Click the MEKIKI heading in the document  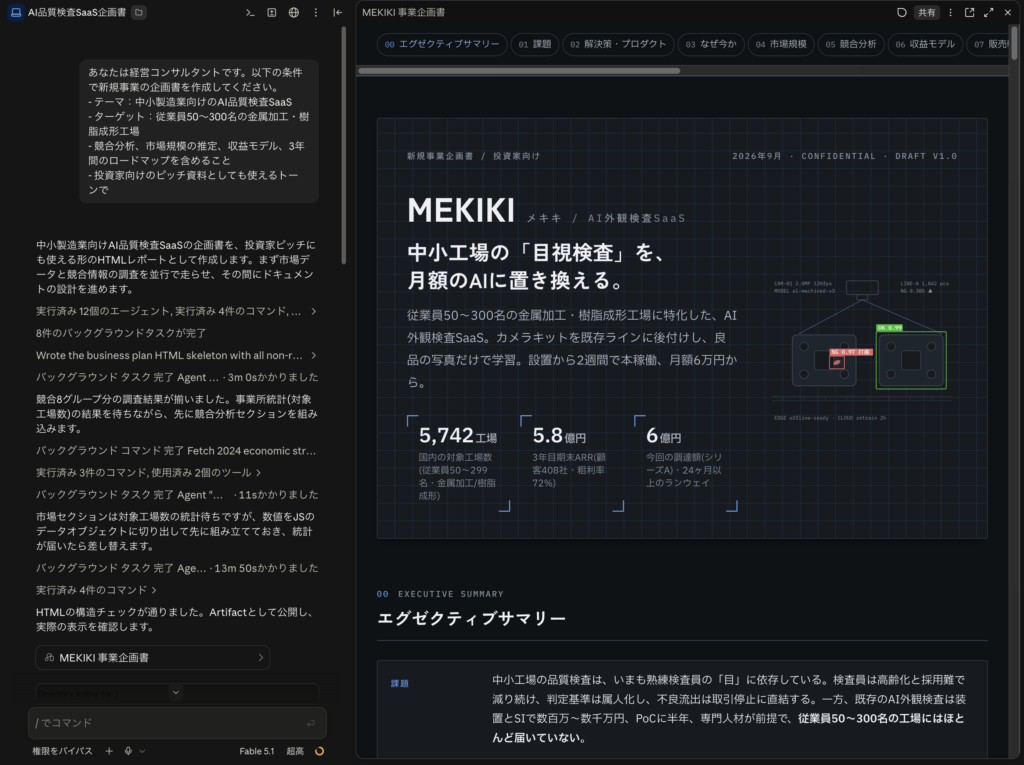pyautogui.click(x=461, y=210)
